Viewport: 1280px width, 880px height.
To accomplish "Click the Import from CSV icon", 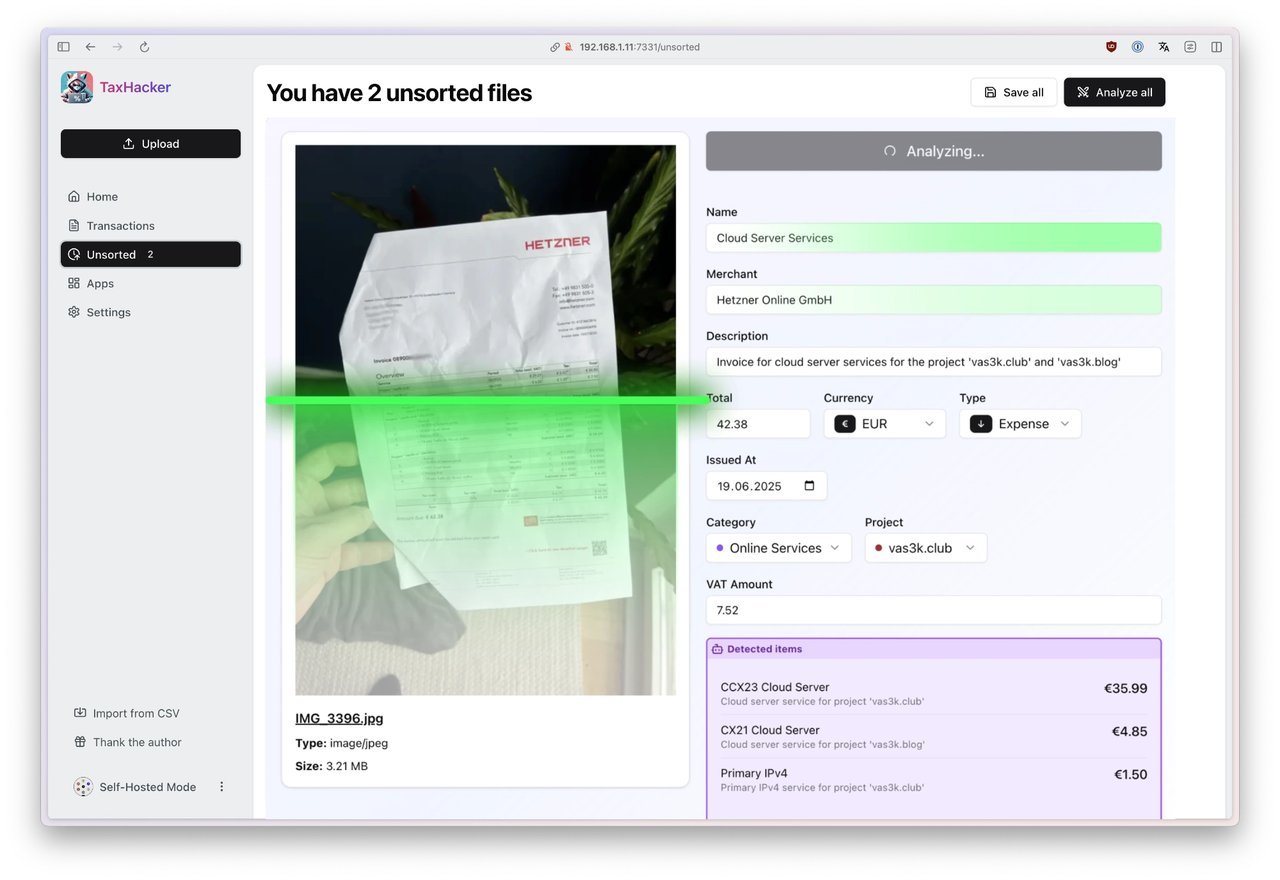I will point(80,712).
